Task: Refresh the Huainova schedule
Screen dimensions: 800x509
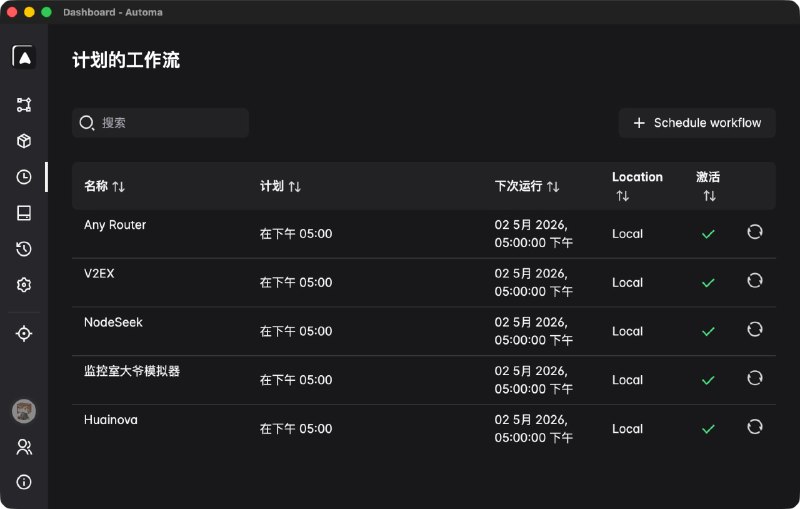Action: pos(755,427)
